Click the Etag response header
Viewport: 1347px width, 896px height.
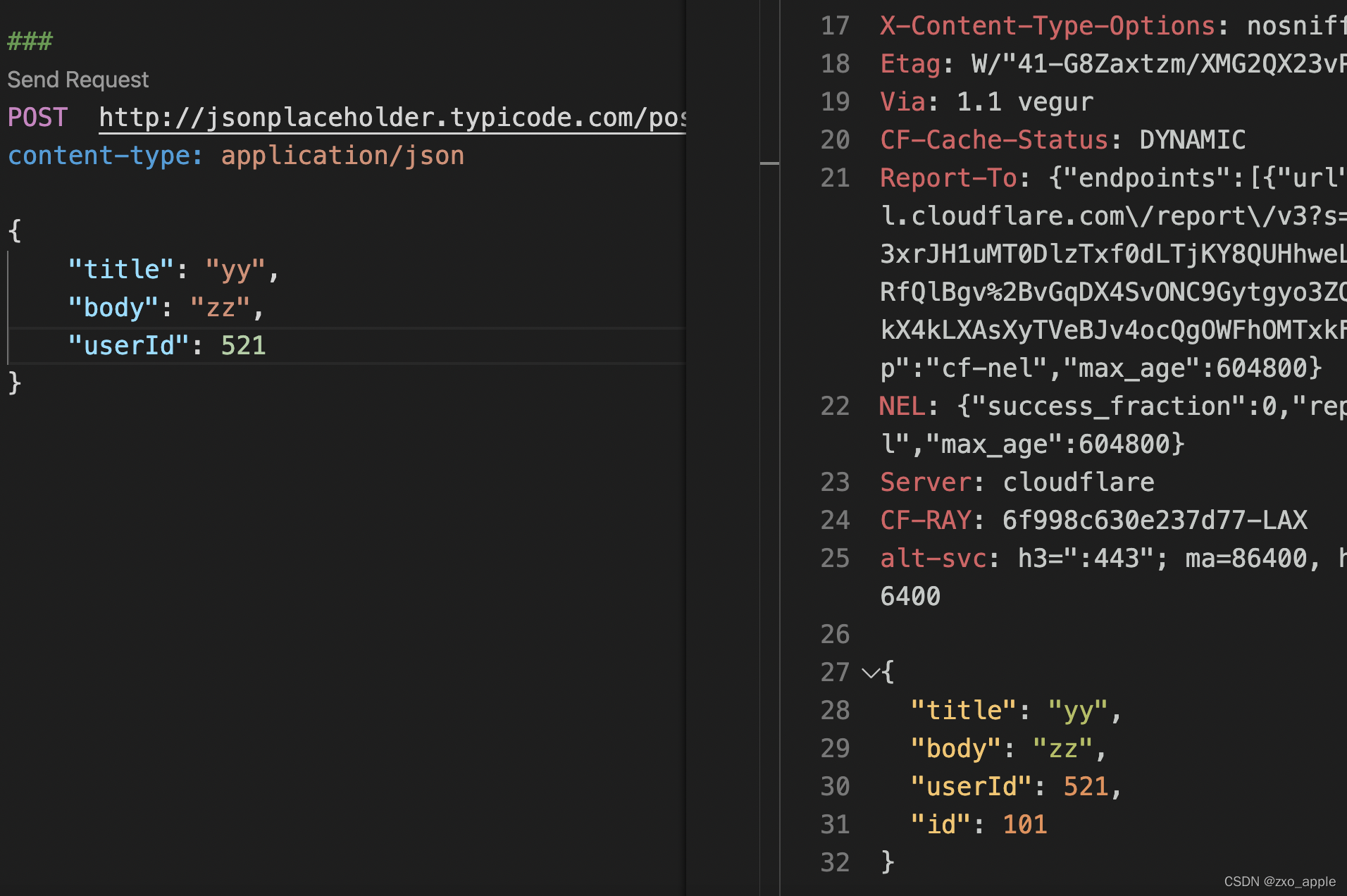click(x=910, y=64)
